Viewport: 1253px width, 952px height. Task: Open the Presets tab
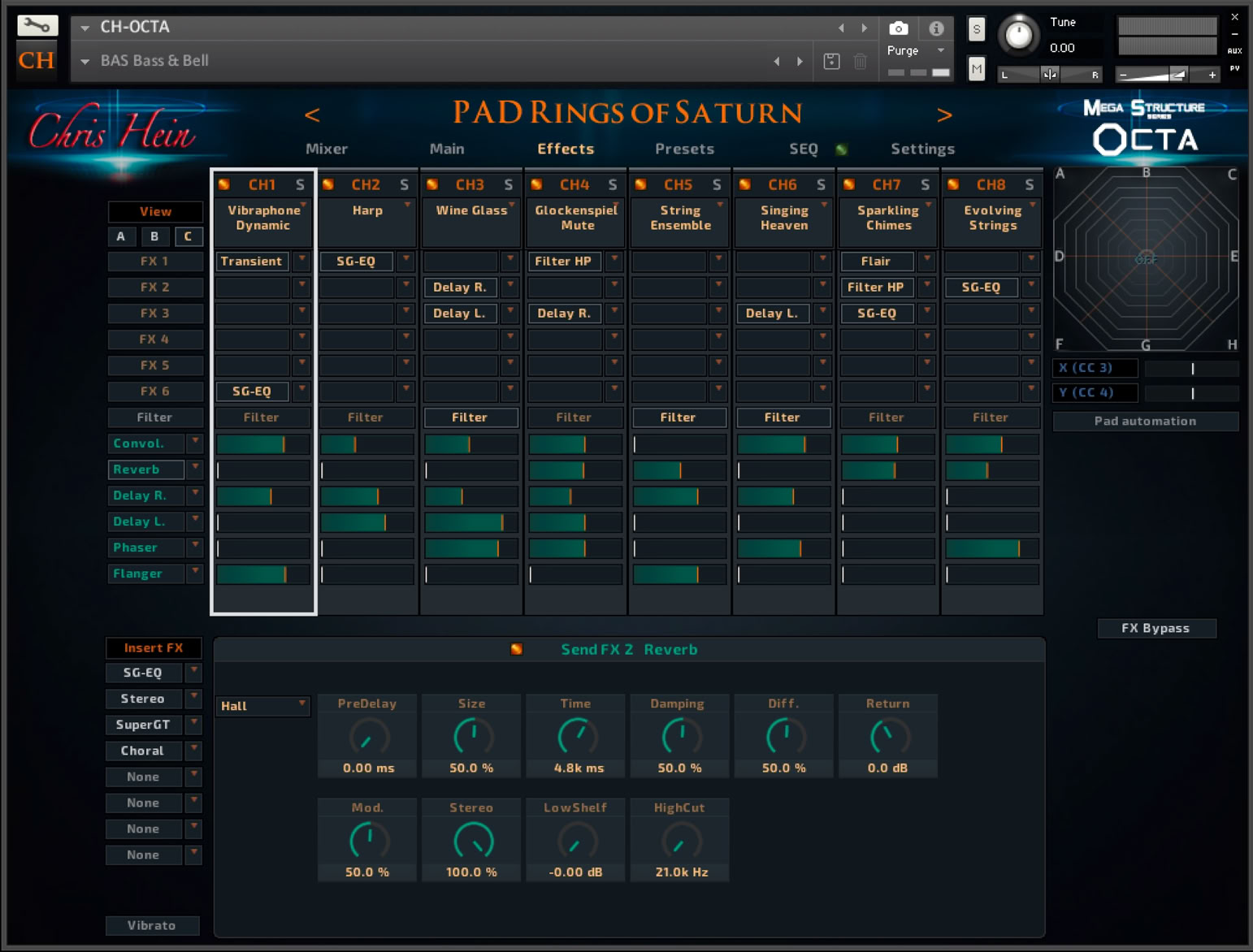tap(685, 149)
